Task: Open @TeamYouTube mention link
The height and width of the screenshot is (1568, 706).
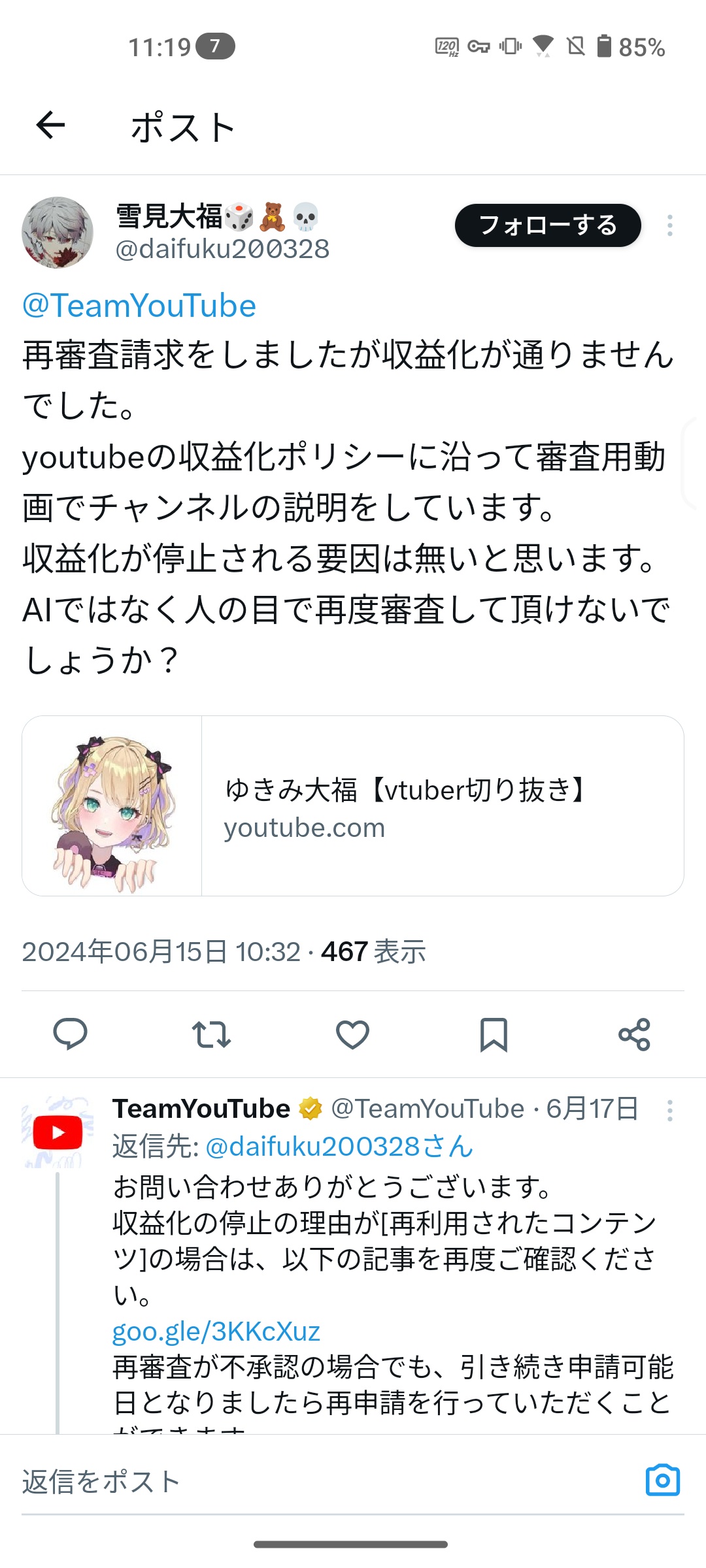Action: 139,306
